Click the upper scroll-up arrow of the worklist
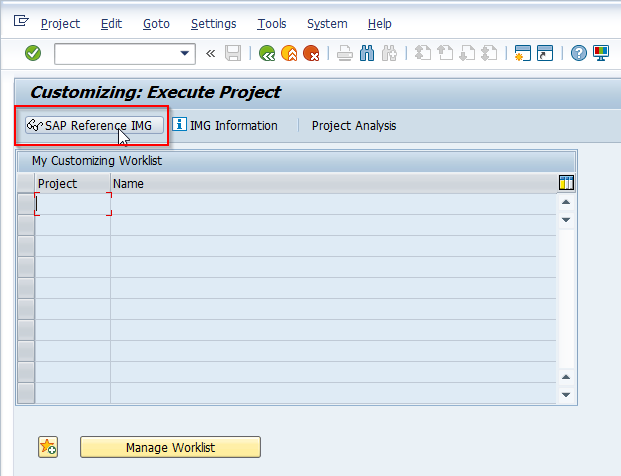This screenshot has width=621, height=476. pyautogui.click(x=566, y=202)
